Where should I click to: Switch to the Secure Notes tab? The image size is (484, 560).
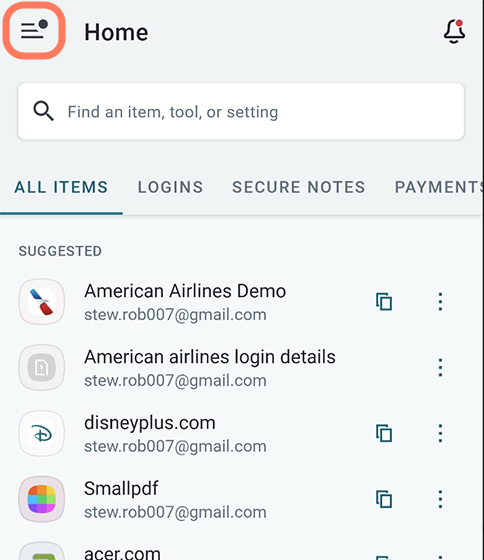pos(299,187)
